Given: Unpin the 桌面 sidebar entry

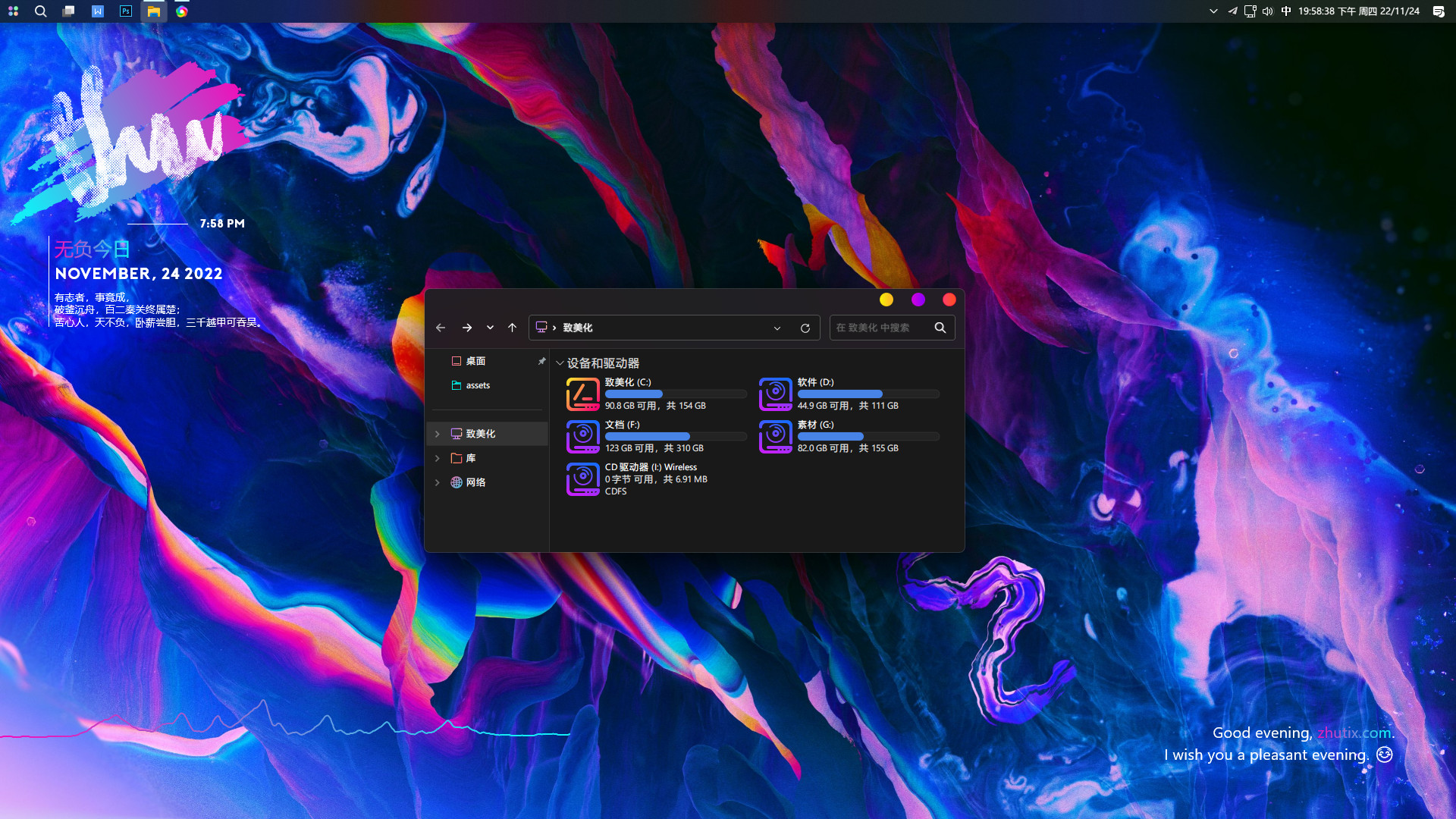Looking at the screenshot, I should [542, 361].
